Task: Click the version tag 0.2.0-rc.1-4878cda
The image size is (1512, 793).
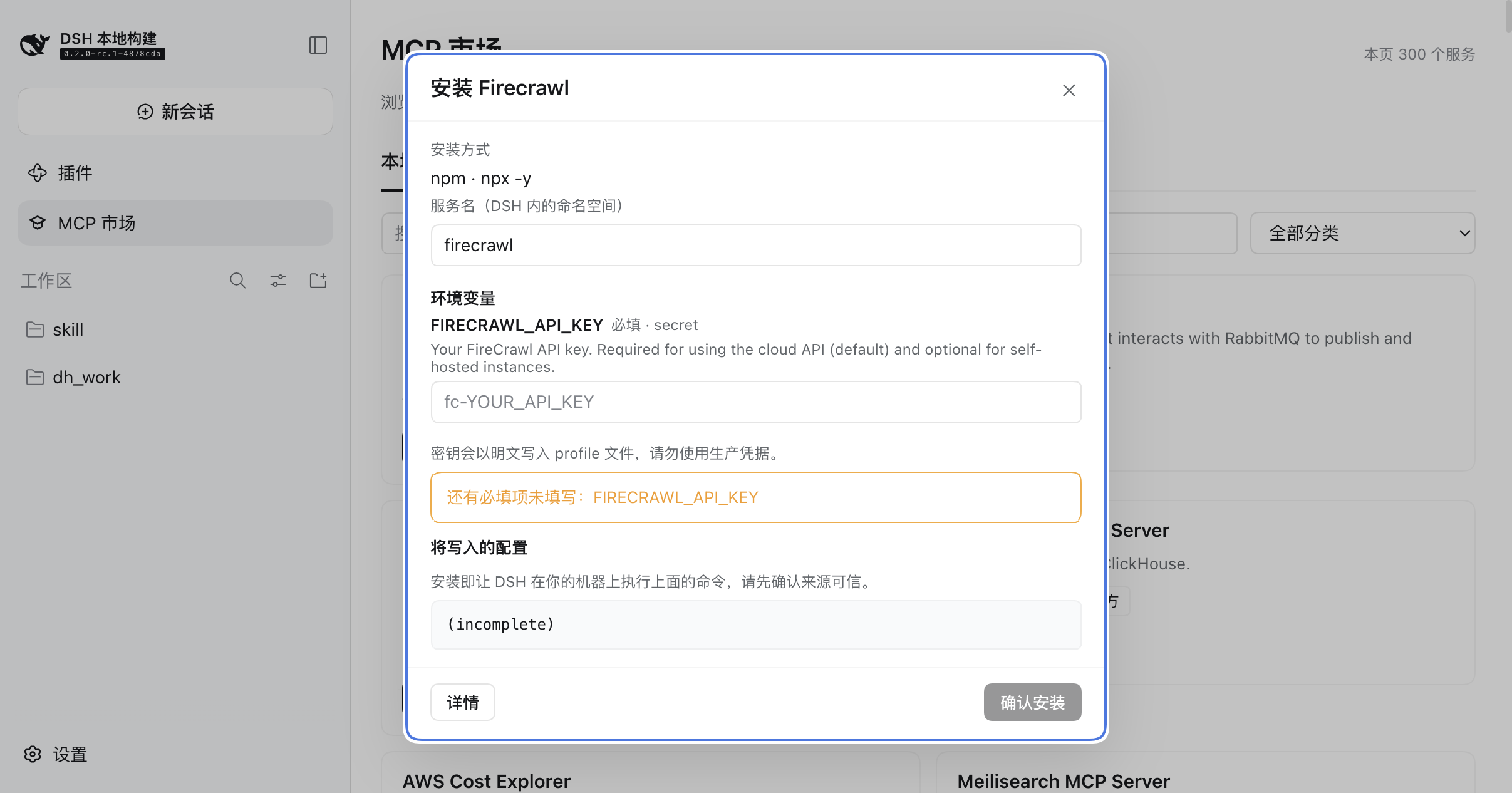Action: pos(113,54)
